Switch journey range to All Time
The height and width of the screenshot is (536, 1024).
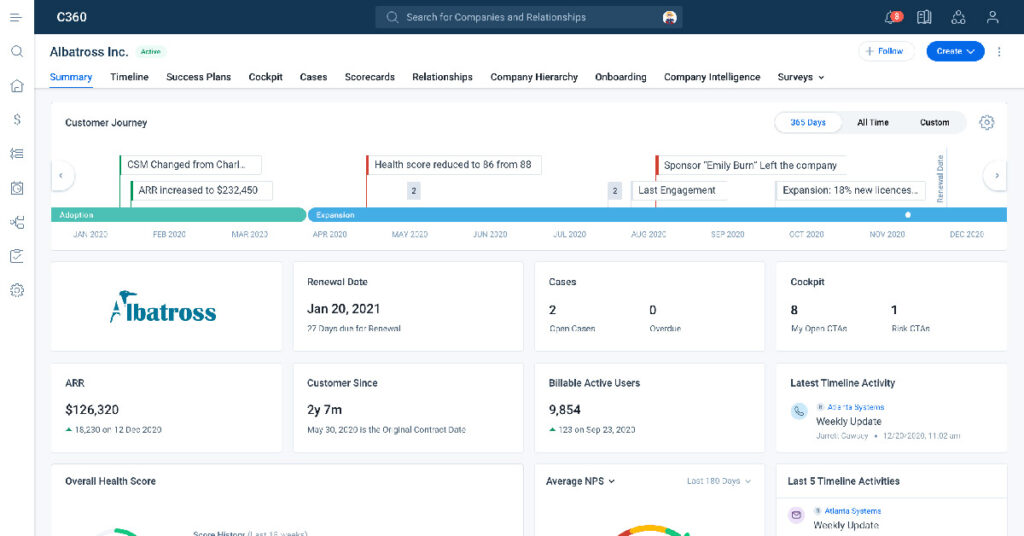point(872,122)
